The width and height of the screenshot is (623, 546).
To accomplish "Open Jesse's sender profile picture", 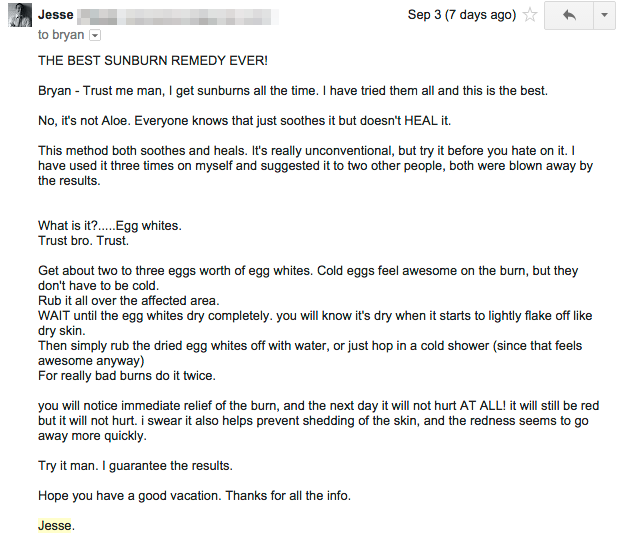I will (x=20, y=15).
